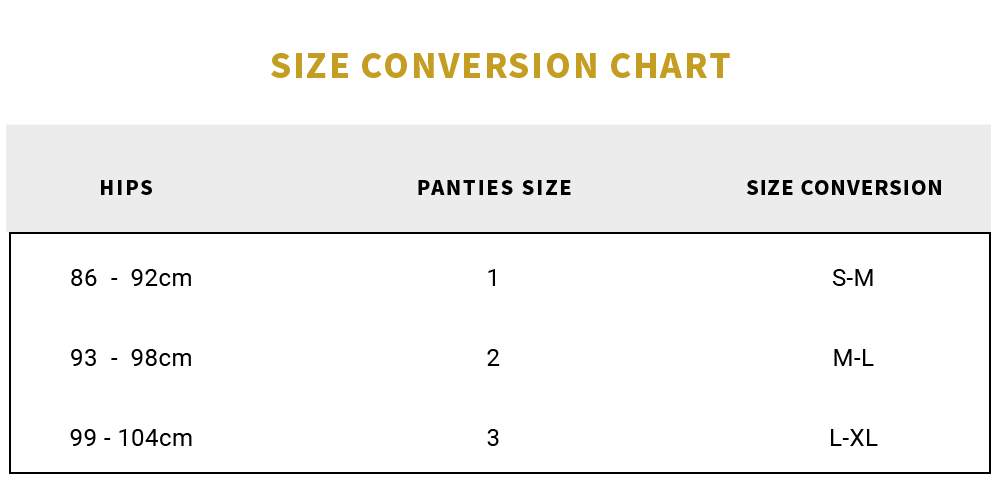Click panties size 2 cell

point(493,358)
